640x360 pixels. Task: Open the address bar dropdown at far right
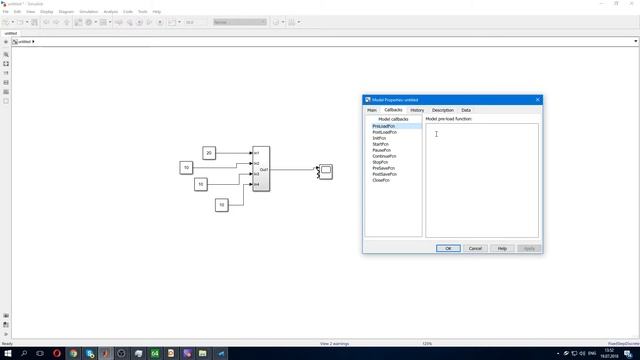(x=636, y=42)
